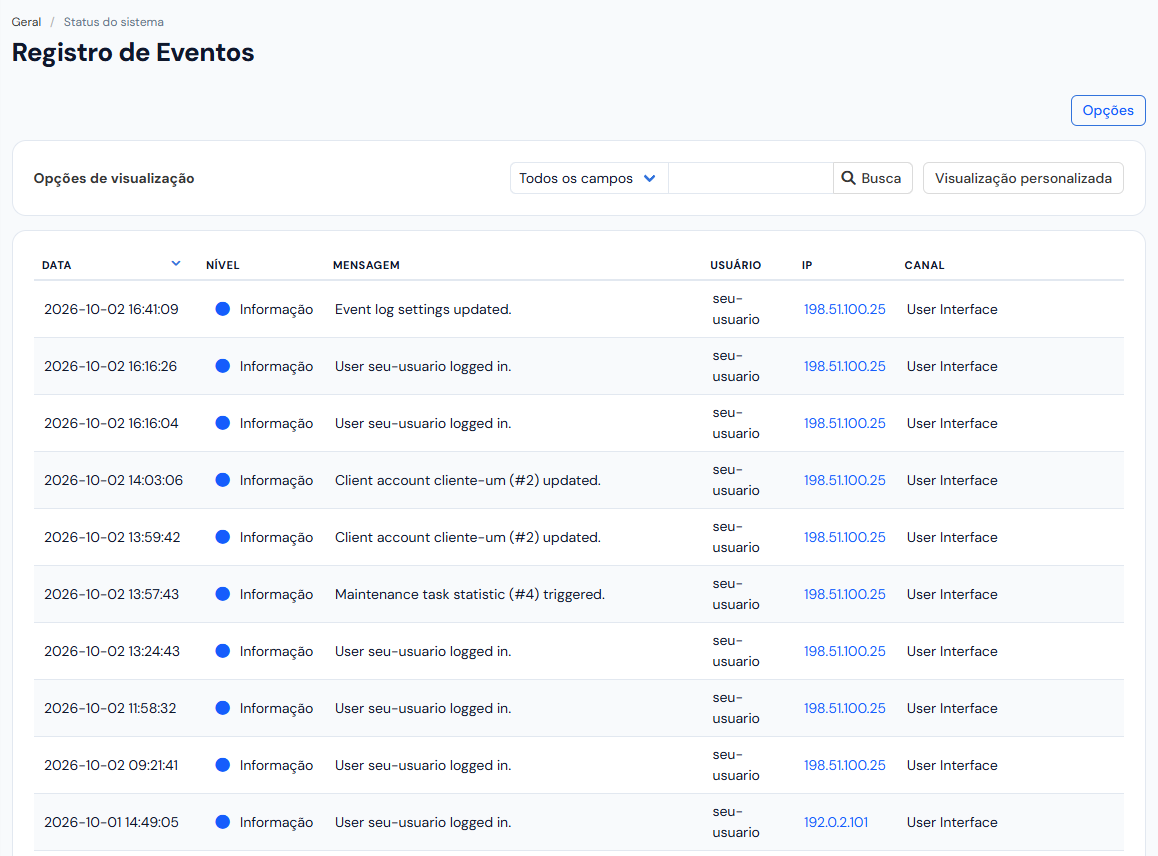
Task: Click seu-usuario user in 16:16:04 row
Action: tap(736, 423)
